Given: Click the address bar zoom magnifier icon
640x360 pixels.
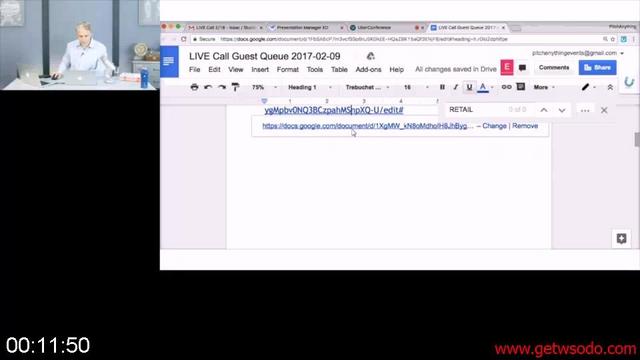Looking at the screenshot, I should (x=605, y=39).
